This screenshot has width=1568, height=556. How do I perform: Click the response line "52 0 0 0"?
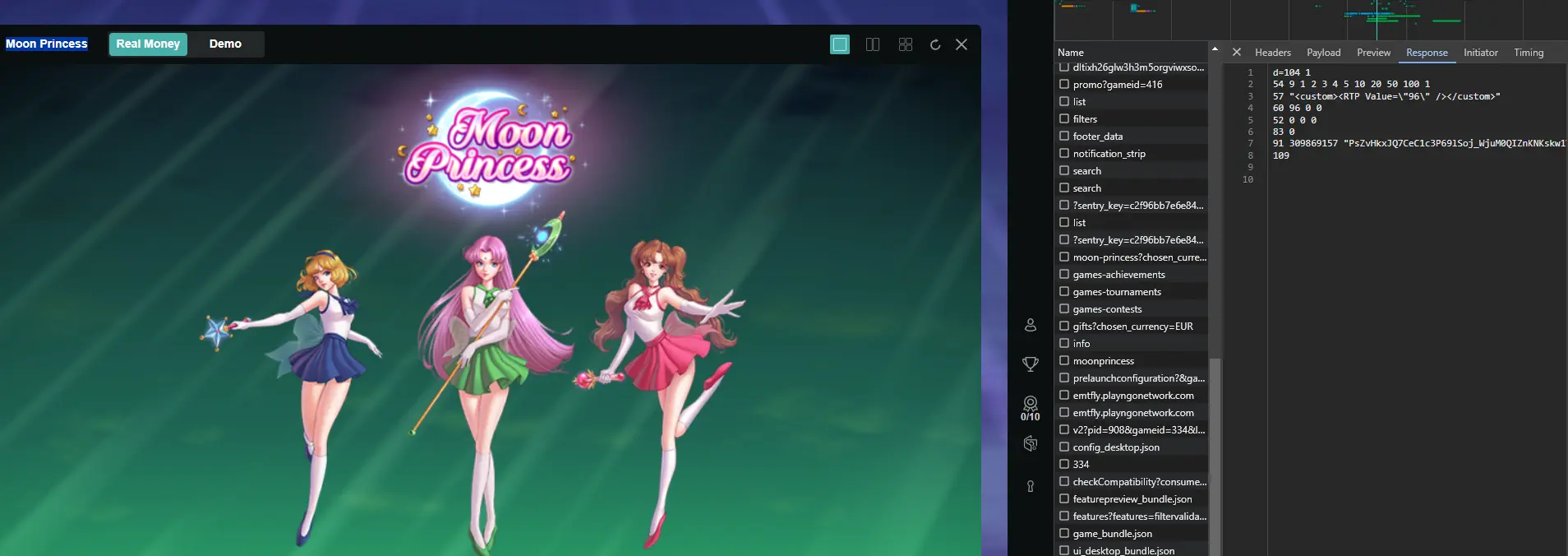1294,120
